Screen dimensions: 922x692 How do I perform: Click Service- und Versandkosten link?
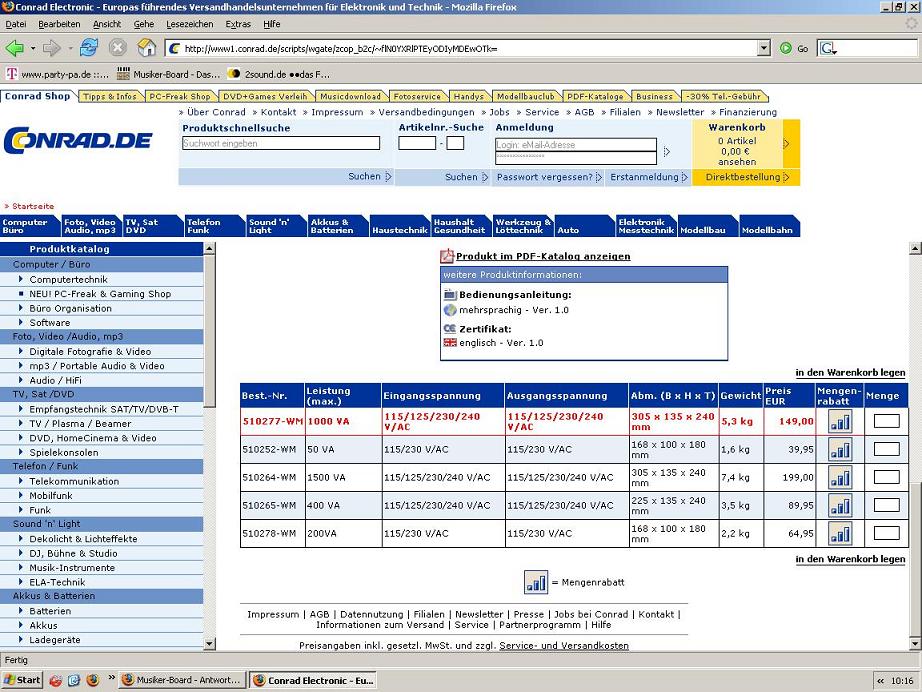[x=564, y=646]
